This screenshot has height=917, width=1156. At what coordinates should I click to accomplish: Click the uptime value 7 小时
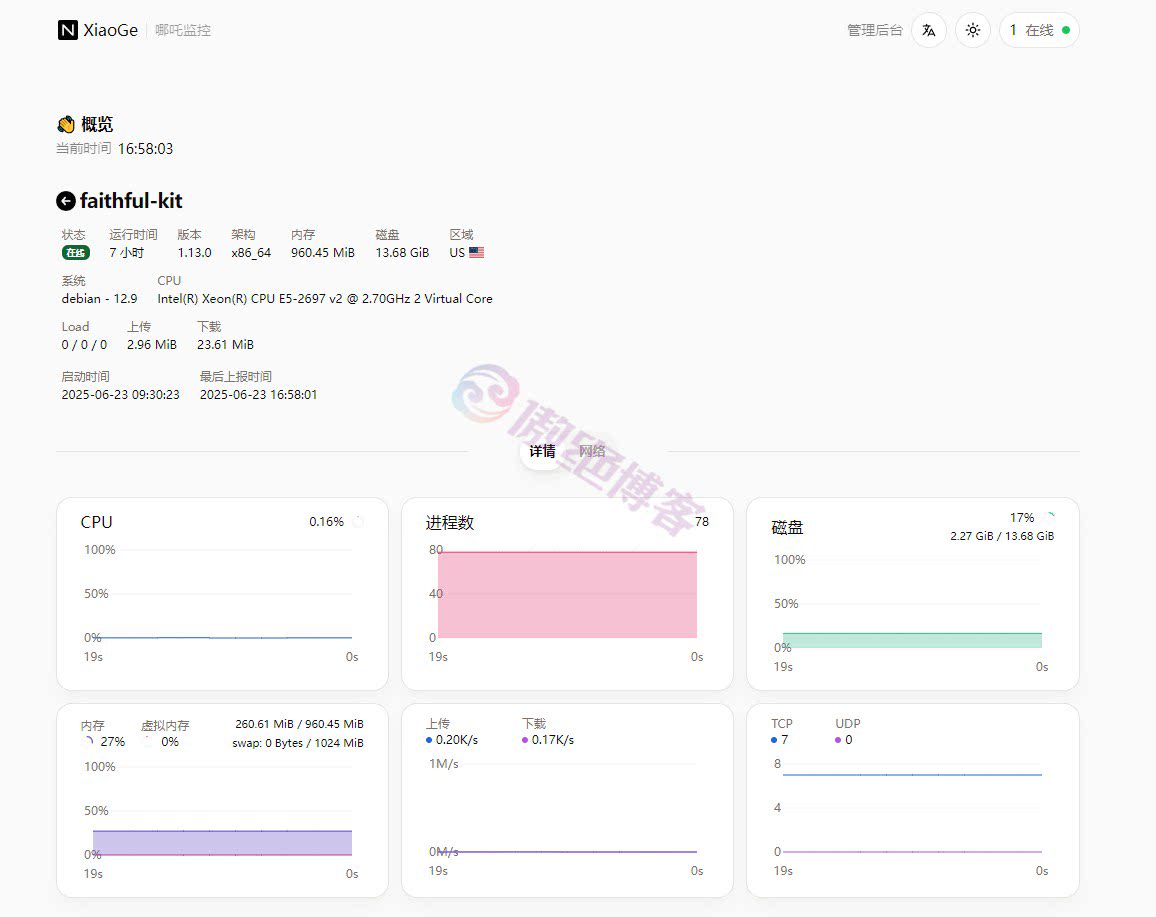point(127,253)
